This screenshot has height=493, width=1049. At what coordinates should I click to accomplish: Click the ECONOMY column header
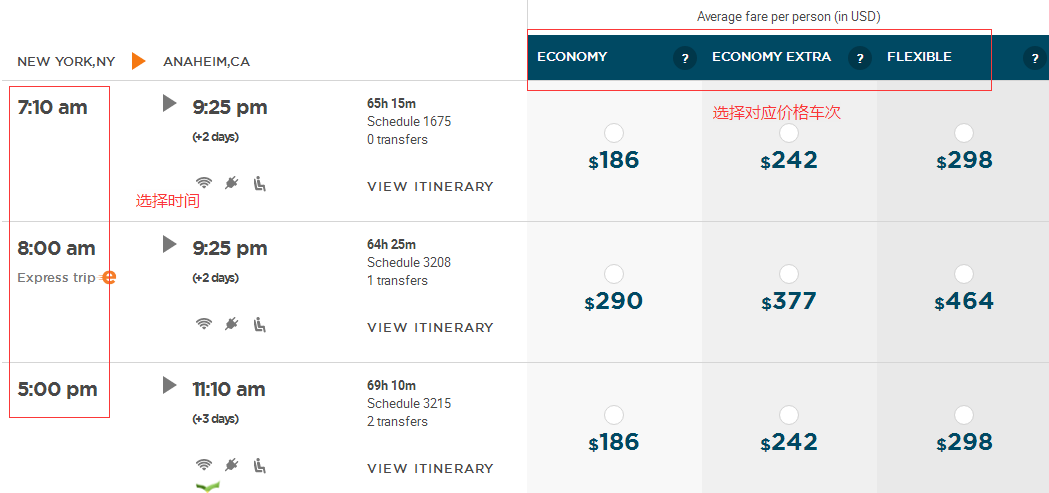click(572, 57)
